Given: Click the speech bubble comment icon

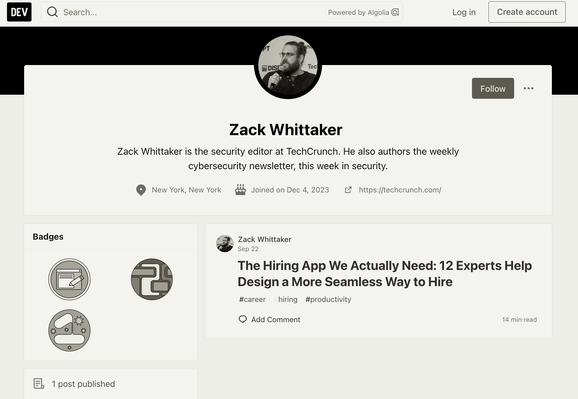Looking at the screenshot, I should coord(243,319).
